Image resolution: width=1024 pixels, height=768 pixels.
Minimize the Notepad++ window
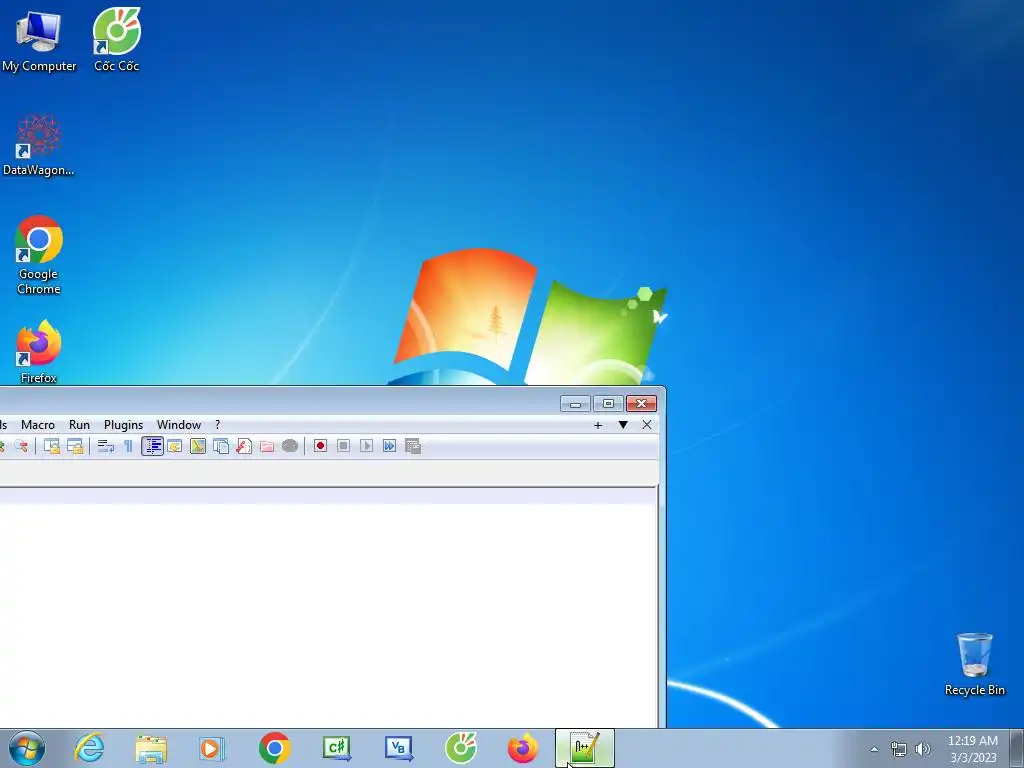(575, 404)
